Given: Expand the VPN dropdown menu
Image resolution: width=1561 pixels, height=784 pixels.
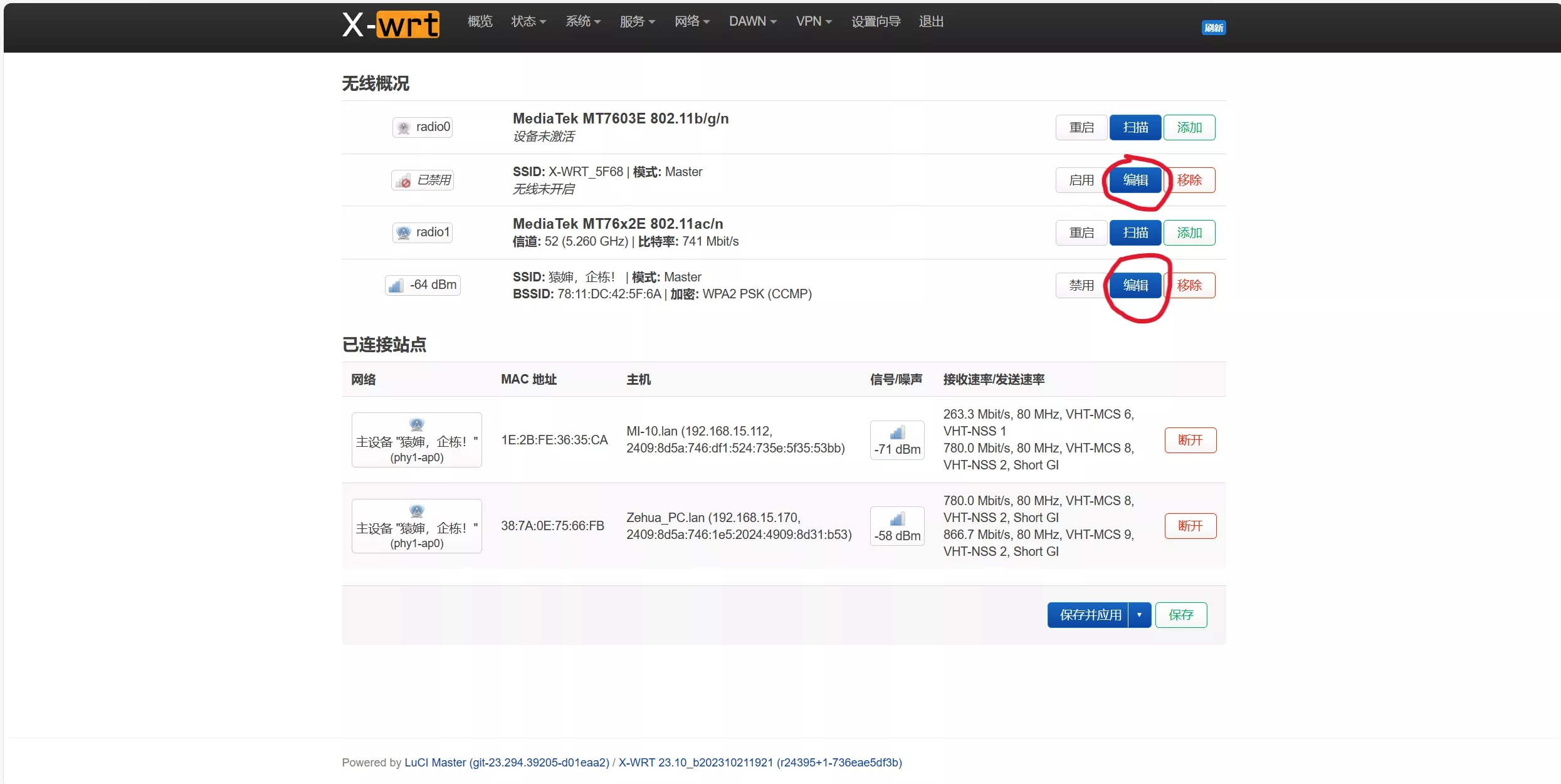Looking at the screenshot, I should (813, 22).
